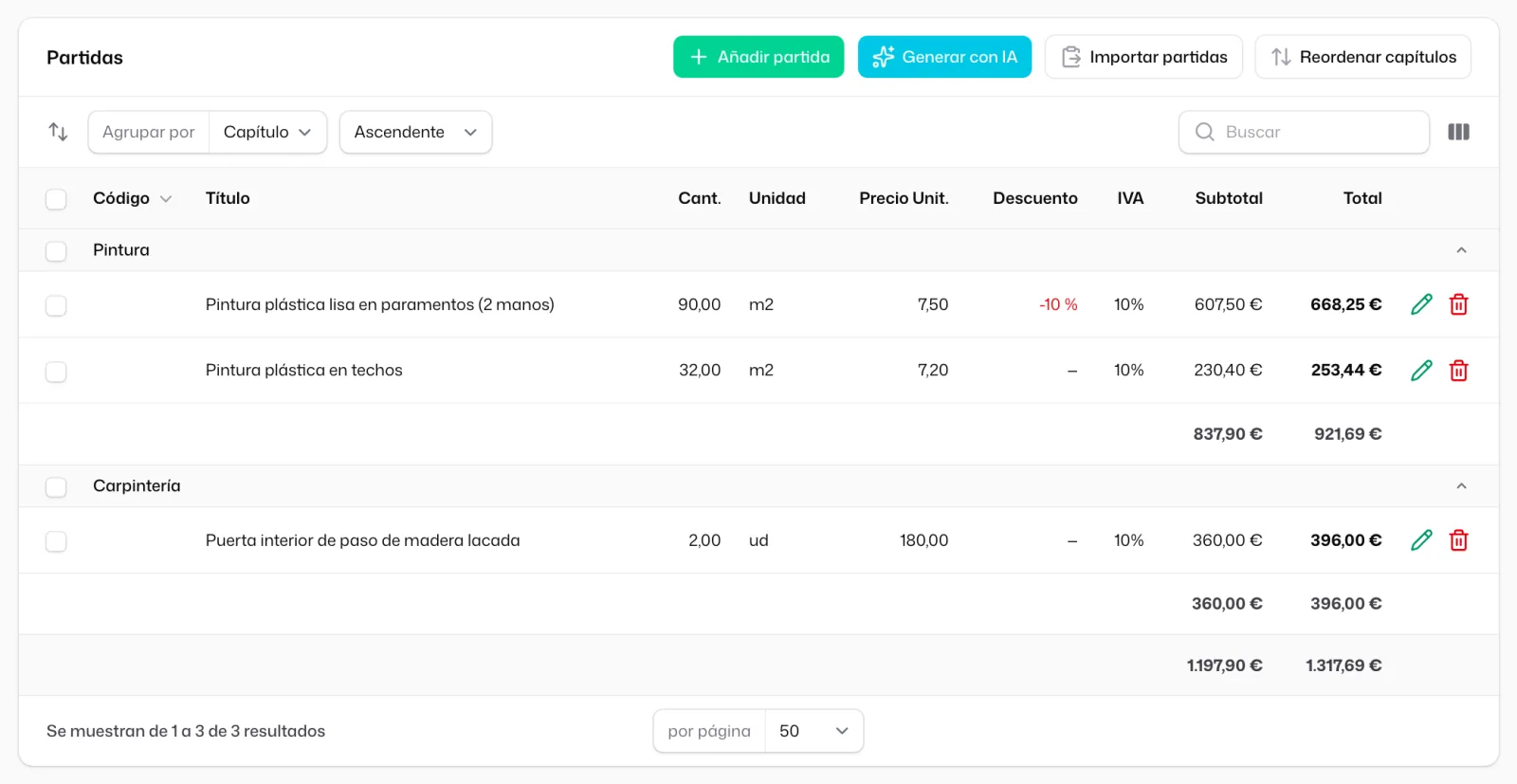Delete the Pintura plástica en techos row
Image resolution: width=1517 pixels, height=784 pixels.
point(1458,370)
